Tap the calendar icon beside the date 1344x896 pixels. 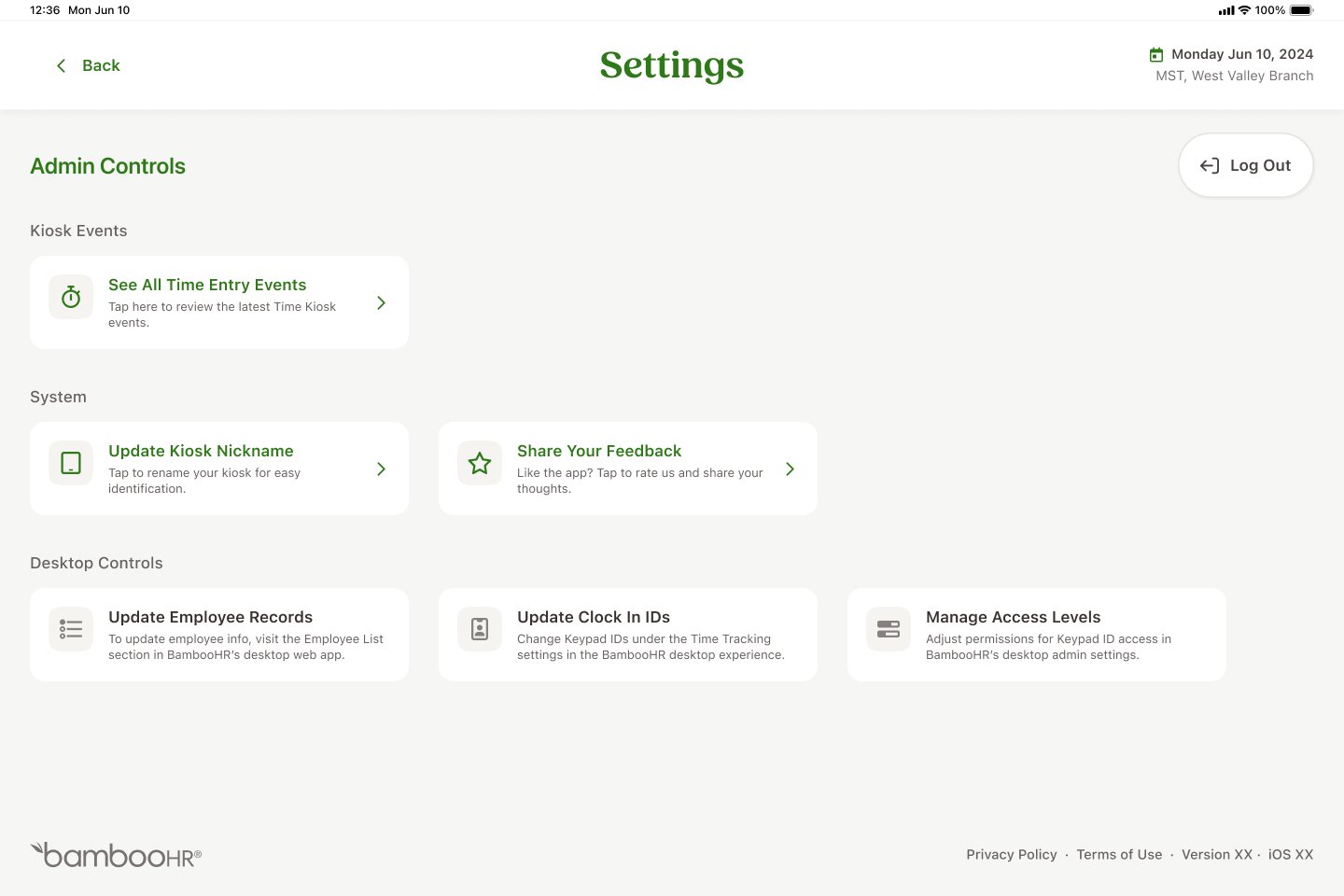point(1156,55)
